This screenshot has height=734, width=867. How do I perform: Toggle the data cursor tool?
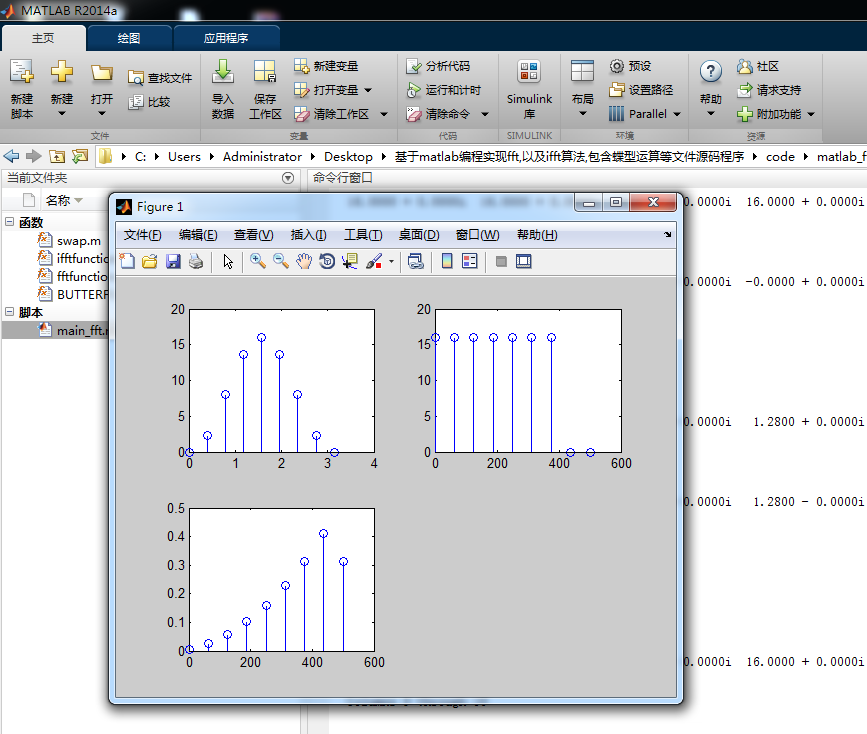(350, 261)
